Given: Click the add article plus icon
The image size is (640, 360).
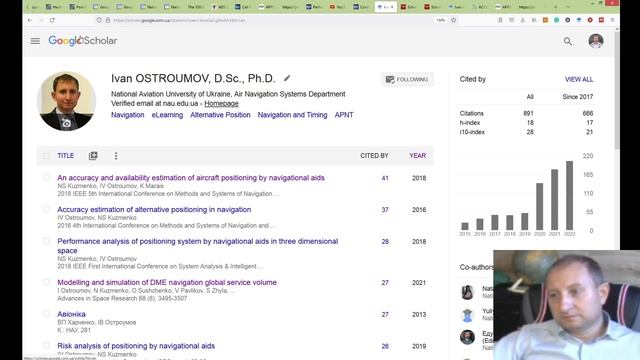Looking at the screenshot, I should pyautogui.click(x=93, y=156).
